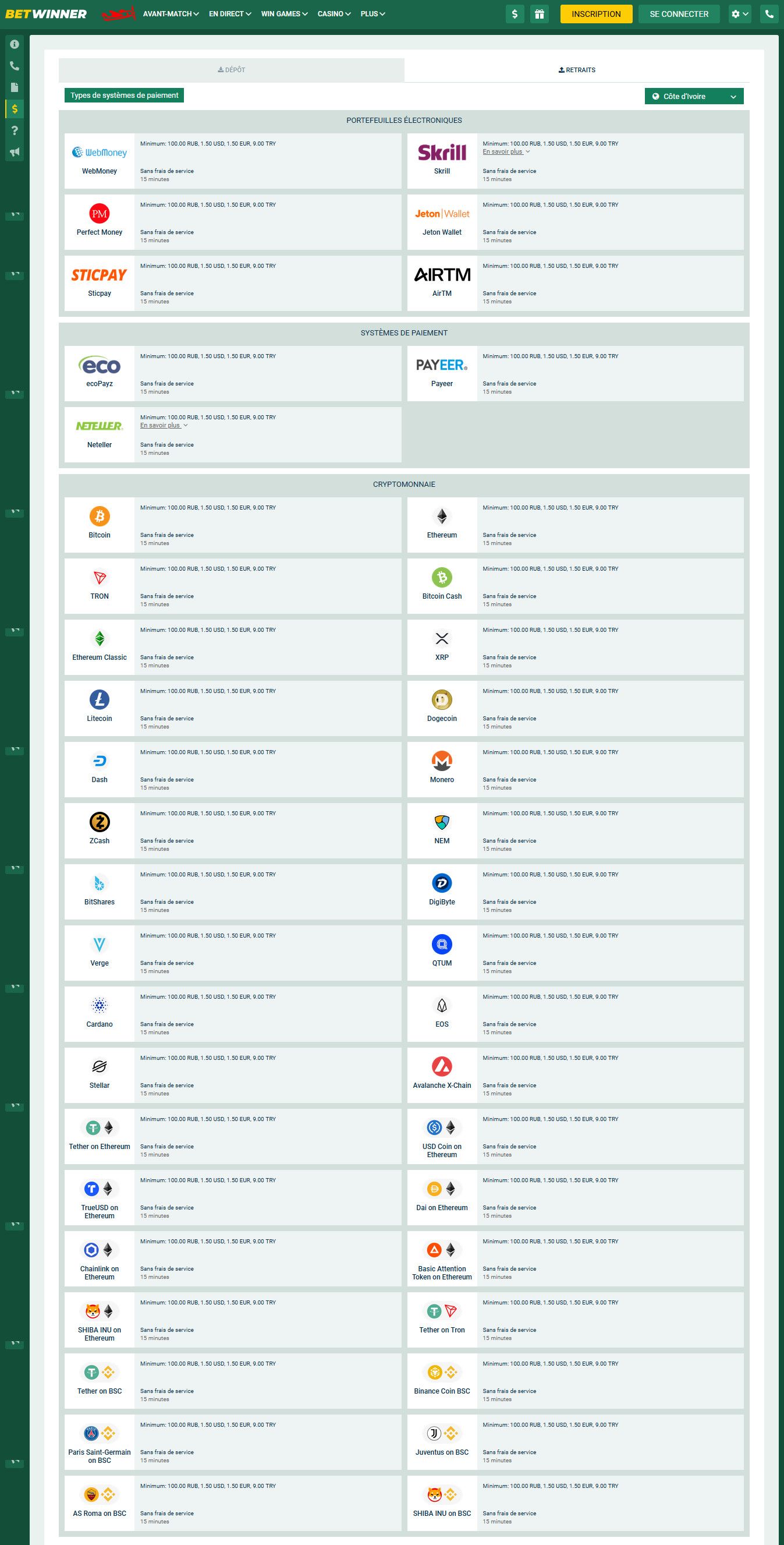Select the Monero cryptocurrency icon
This screenshot has width=784, height=1545.
(442, 761)
